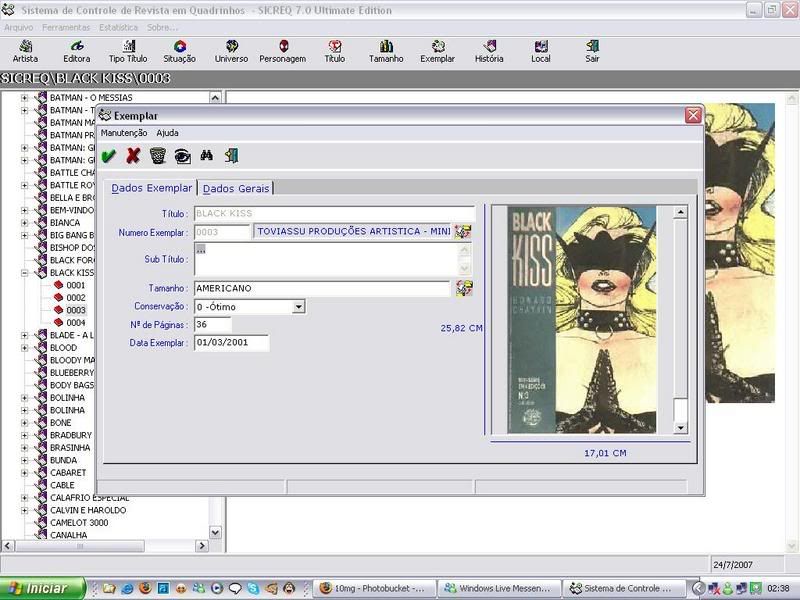The height and width of the screenshot is (600, 800).
Task: Select CABARET in the tree
Action: coord(68,472)
